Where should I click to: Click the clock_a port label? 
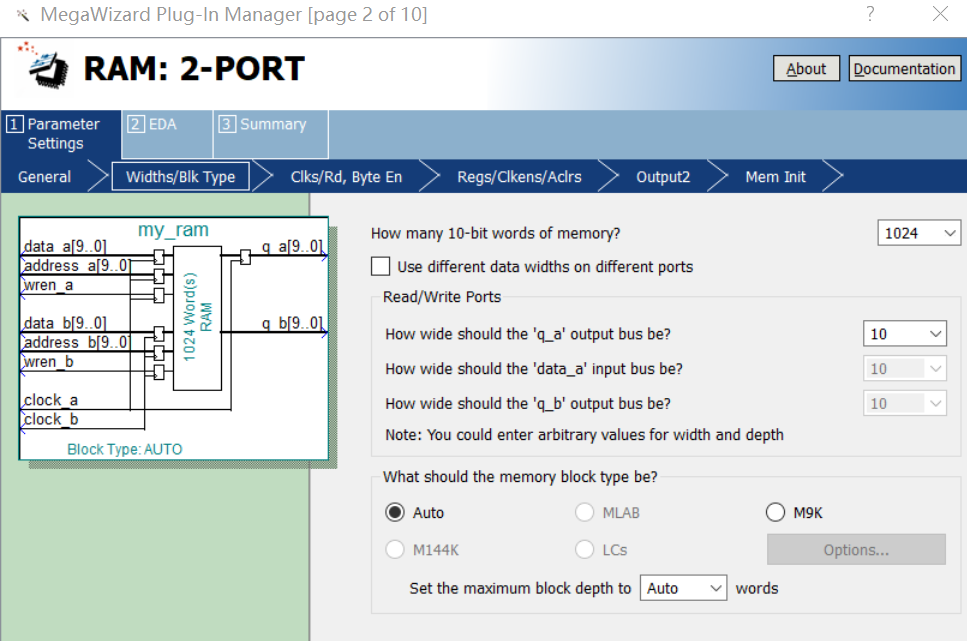51,400
